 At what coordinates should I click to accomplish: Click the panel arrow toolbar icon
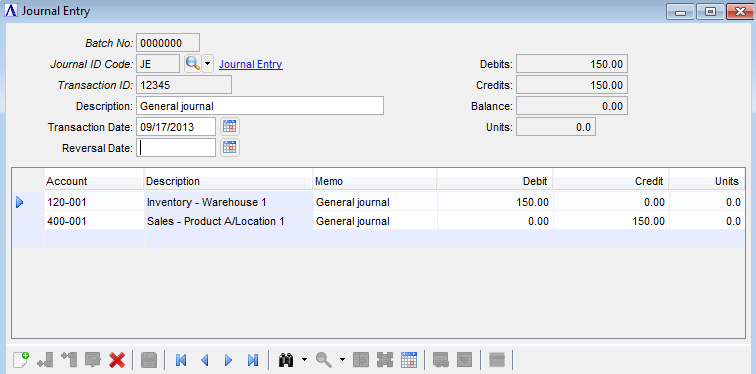361,360
